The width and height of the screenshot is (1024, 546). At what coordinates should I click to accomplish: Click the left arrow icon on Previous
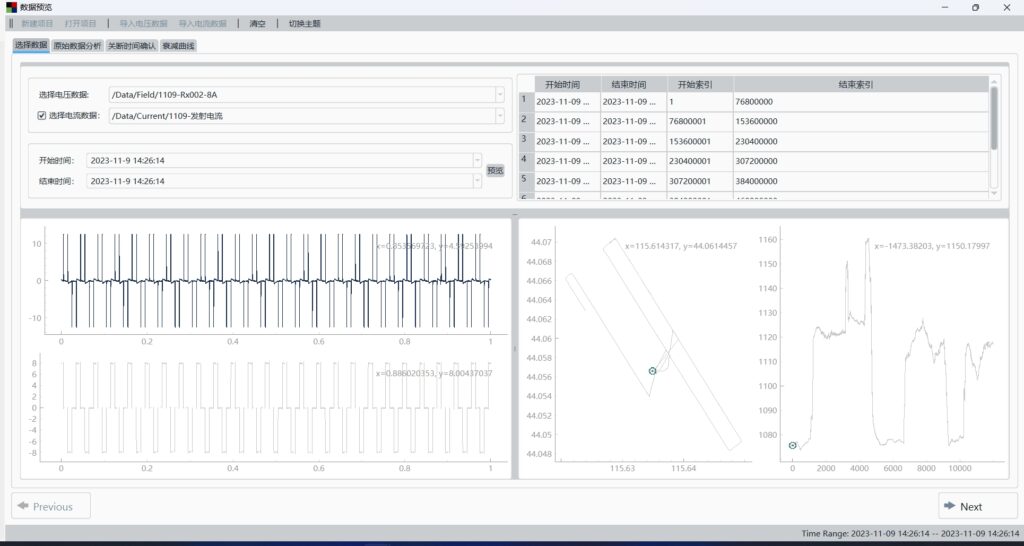(x=23, y=506)
